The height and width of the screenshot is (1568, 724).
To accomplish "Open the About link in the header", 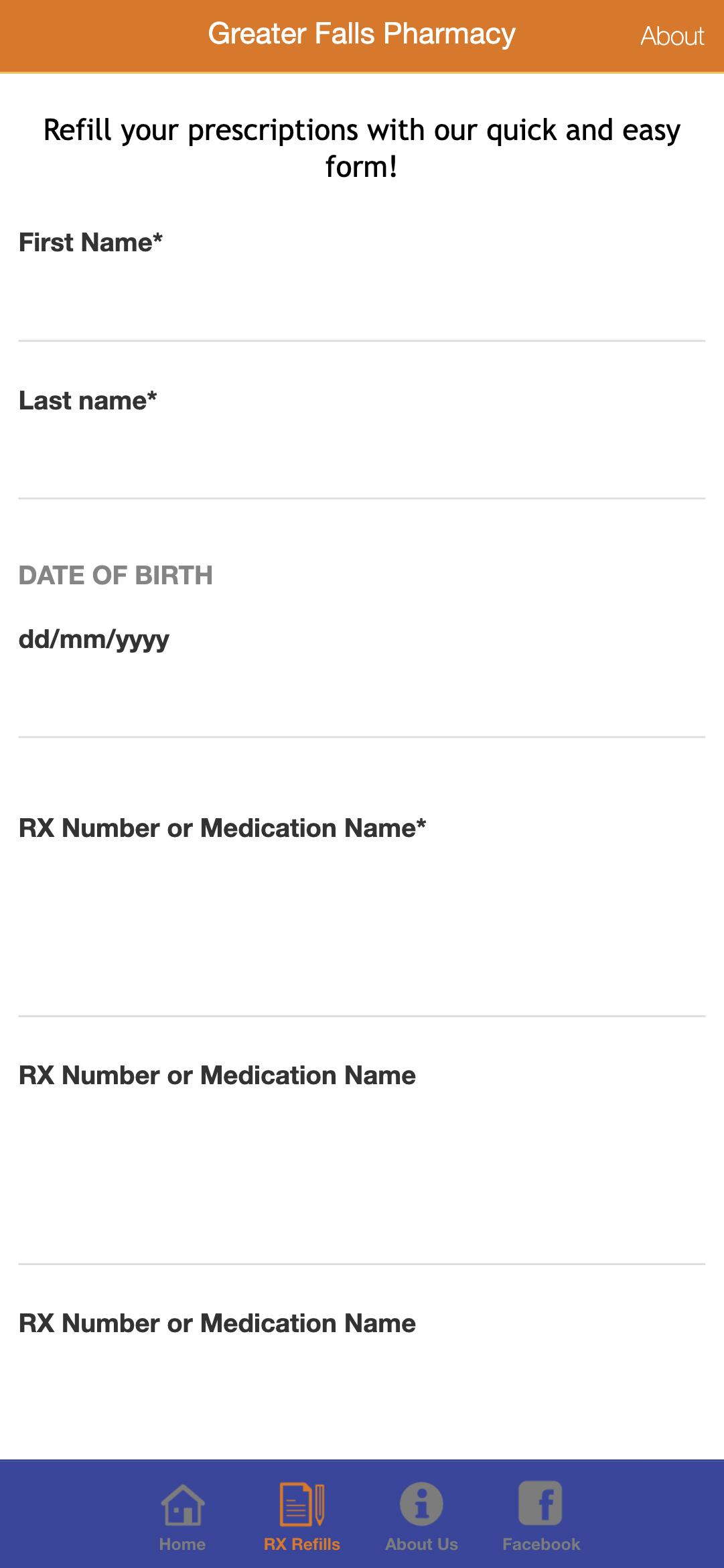I will click(x=672, y=36).
